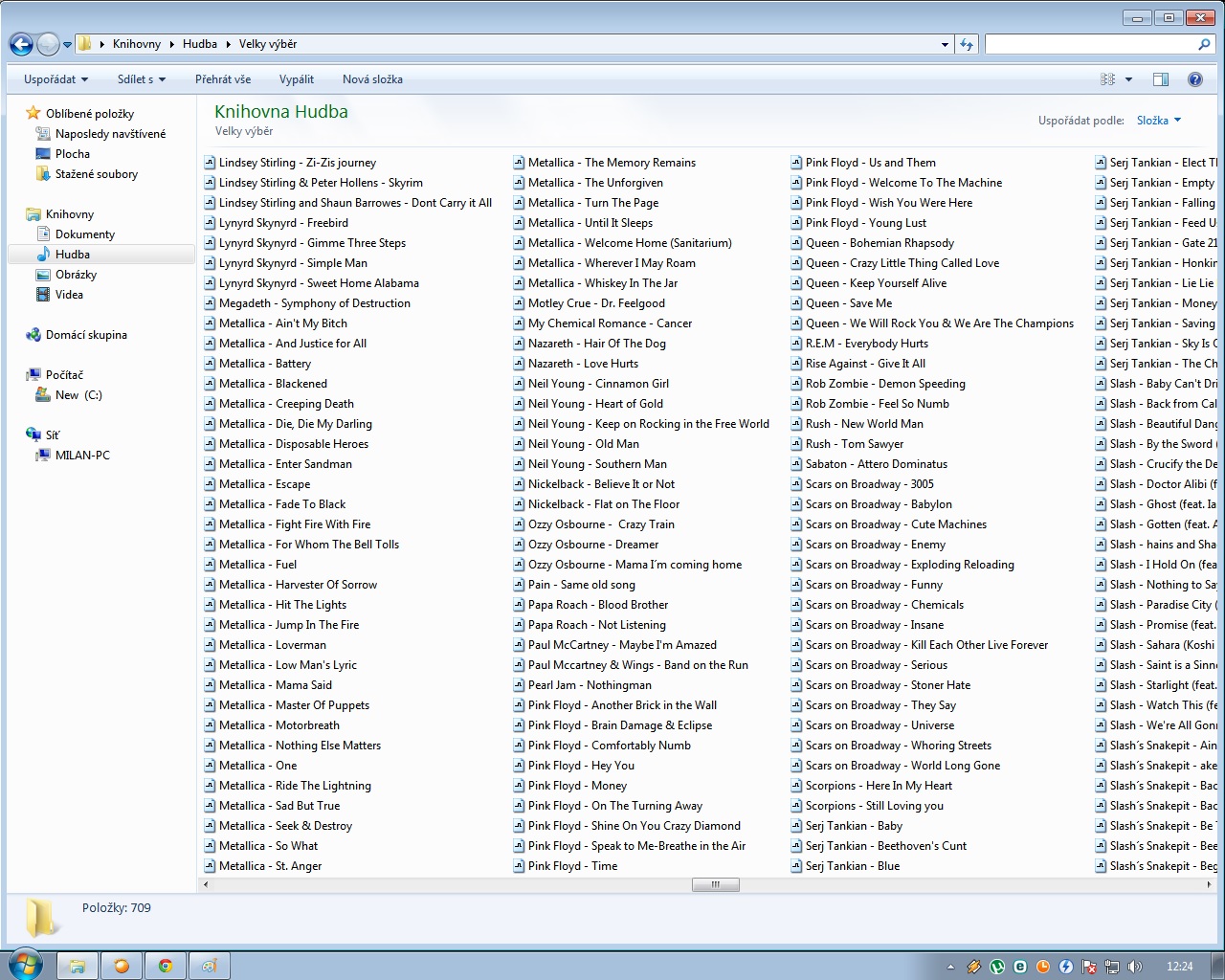Click the change view icon in toolbar

(1108, 79)
